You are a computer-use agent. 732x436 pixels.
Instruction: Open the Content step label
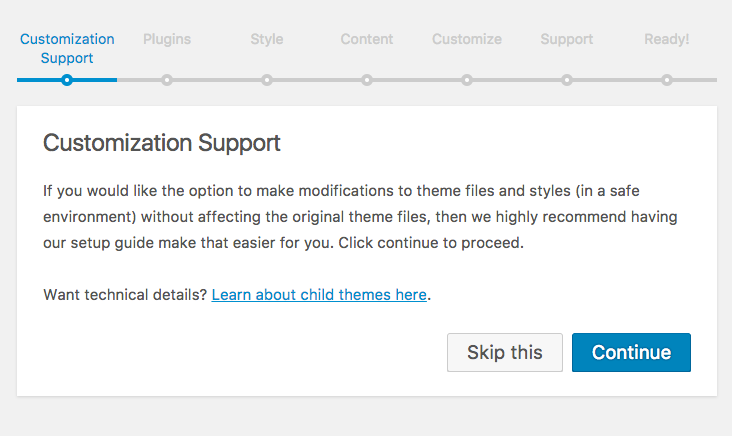point(367,39)
